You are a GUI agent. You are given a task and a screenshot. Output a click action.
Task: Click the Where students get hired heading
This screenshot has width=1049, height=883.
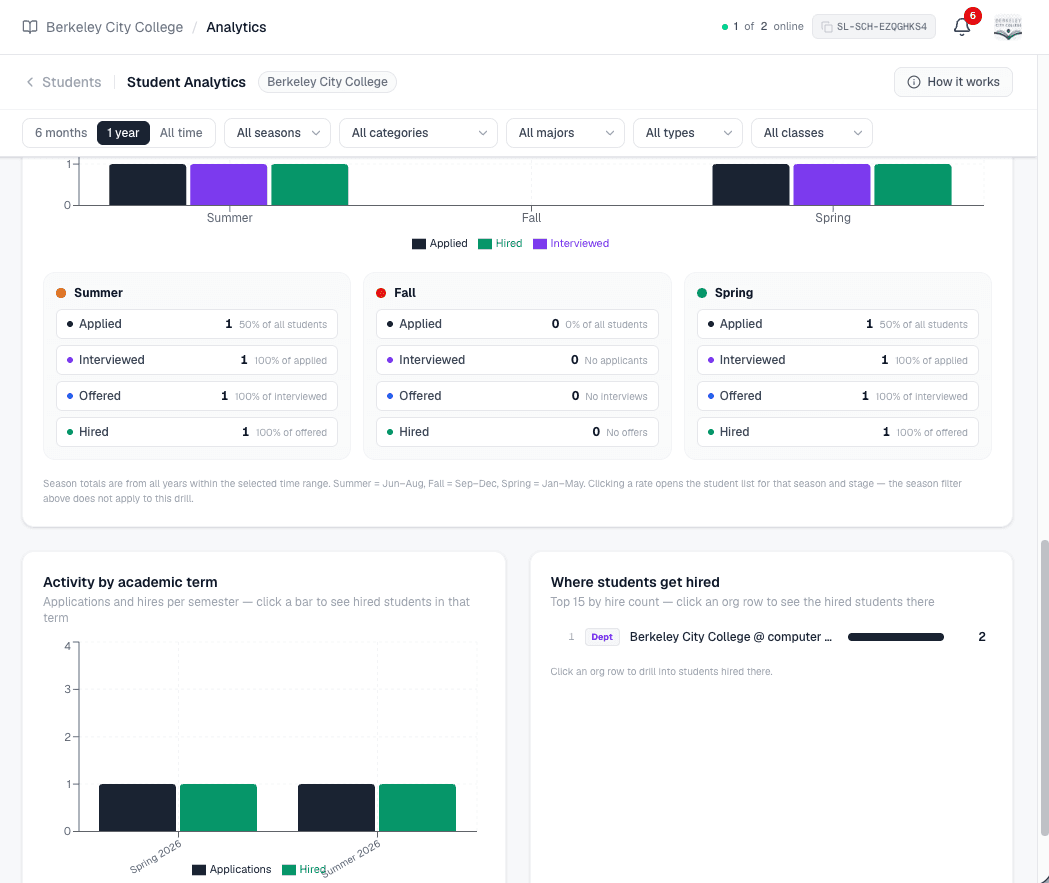635,582
